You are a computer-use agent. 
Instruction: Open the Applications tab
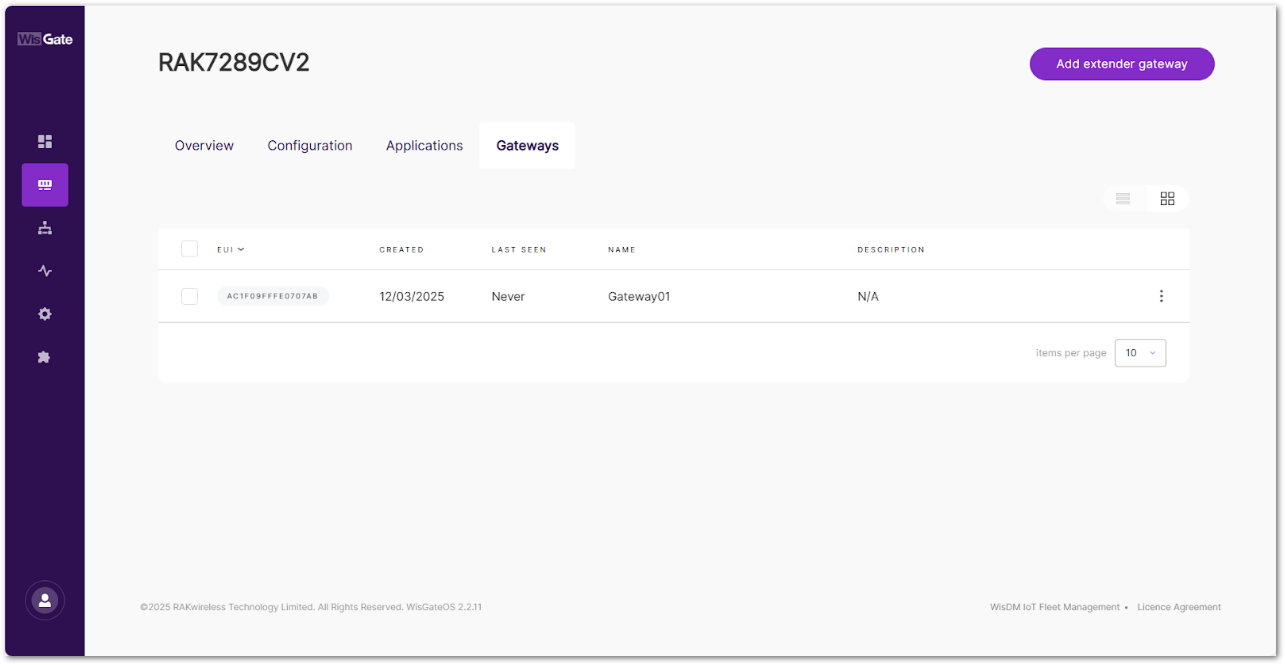click(424, 145)
